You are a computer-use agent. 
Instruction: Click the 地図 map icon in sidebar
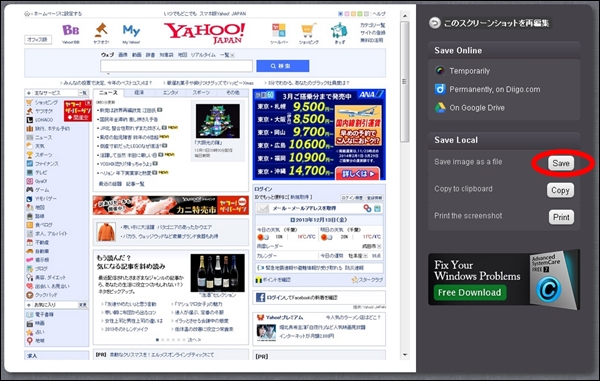click(x=29, y=207)
